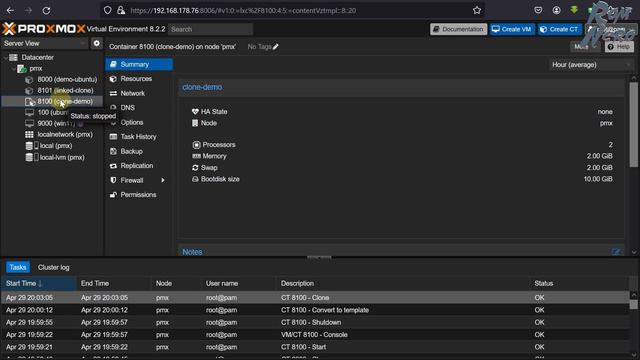Open the Permissions section
640x360 pixels.
pyautogui.click(x=139, y=195)
